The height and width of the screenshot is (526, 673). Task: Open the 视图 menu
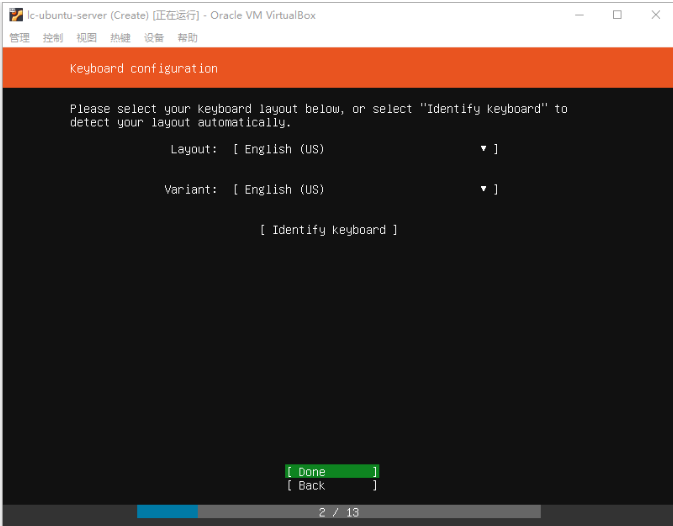click(87, 38)
